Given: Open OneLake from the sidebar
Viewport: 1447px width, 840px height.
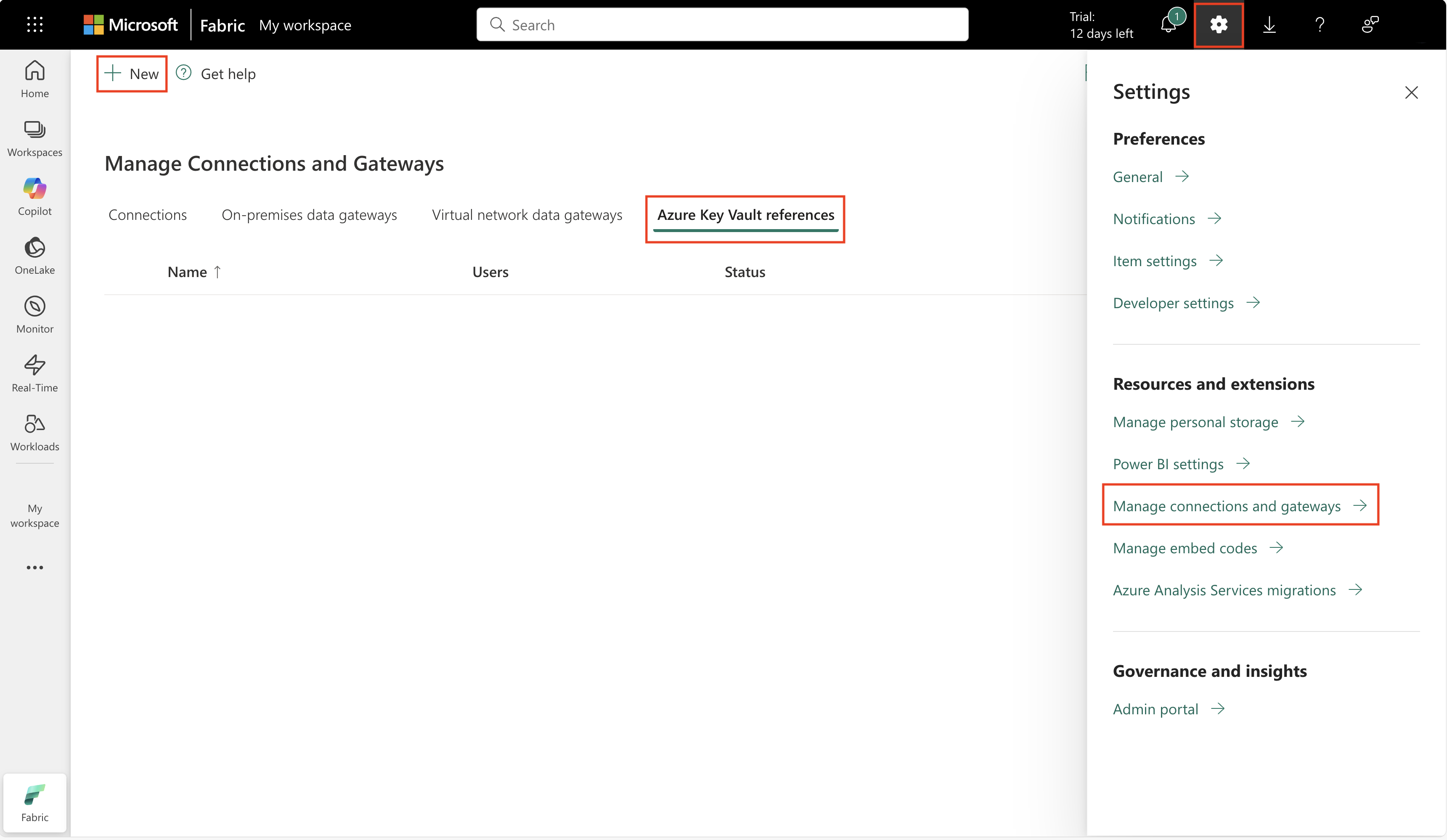Looking at the screenshot, I should tap(34, 255).
